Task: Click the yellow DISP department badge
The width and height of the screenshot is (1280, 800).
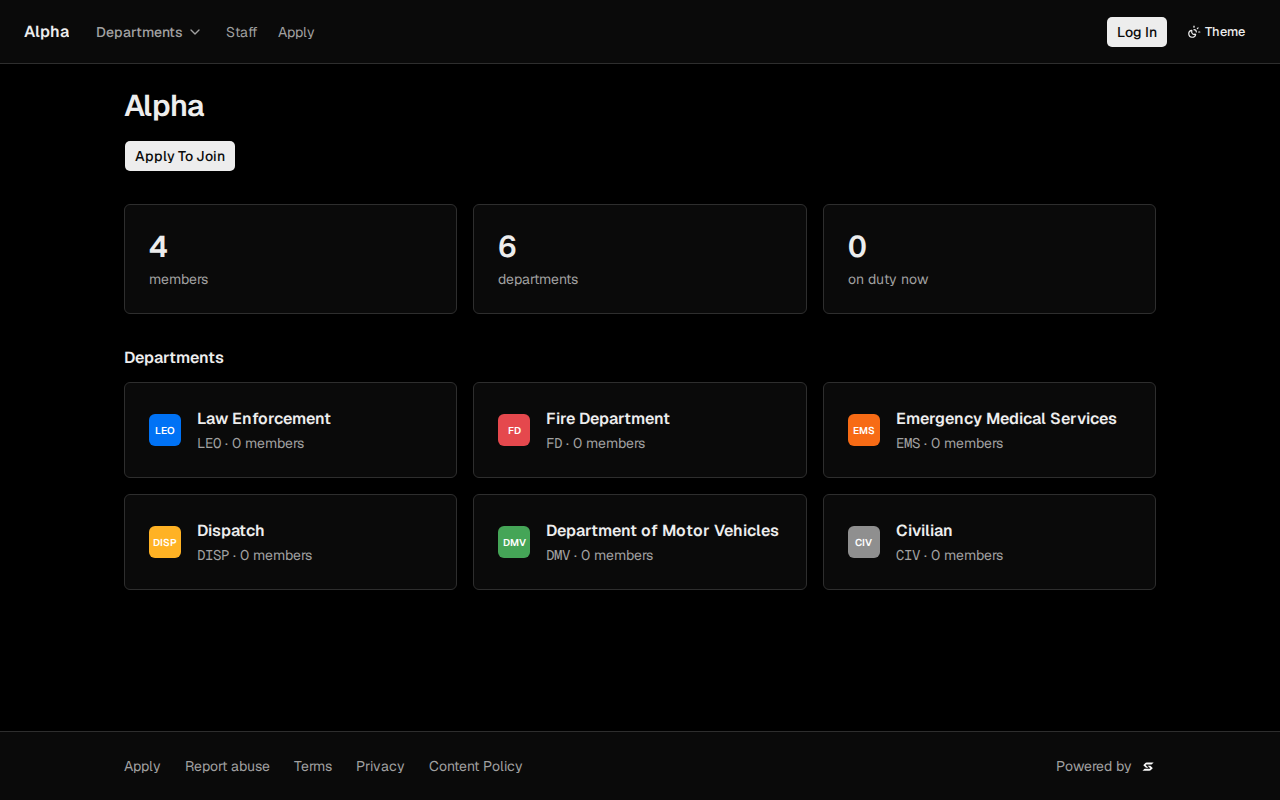Action: pos(165,542)
